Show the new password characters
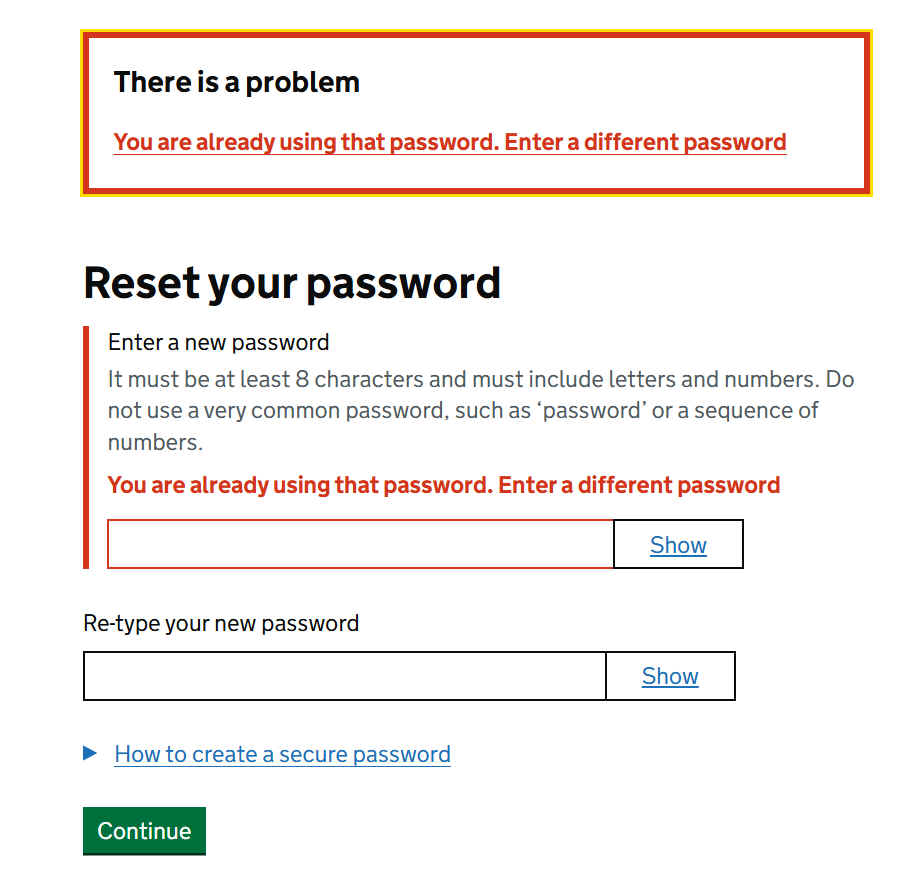This screenshot has width=909, height=870. pos(678,545)
